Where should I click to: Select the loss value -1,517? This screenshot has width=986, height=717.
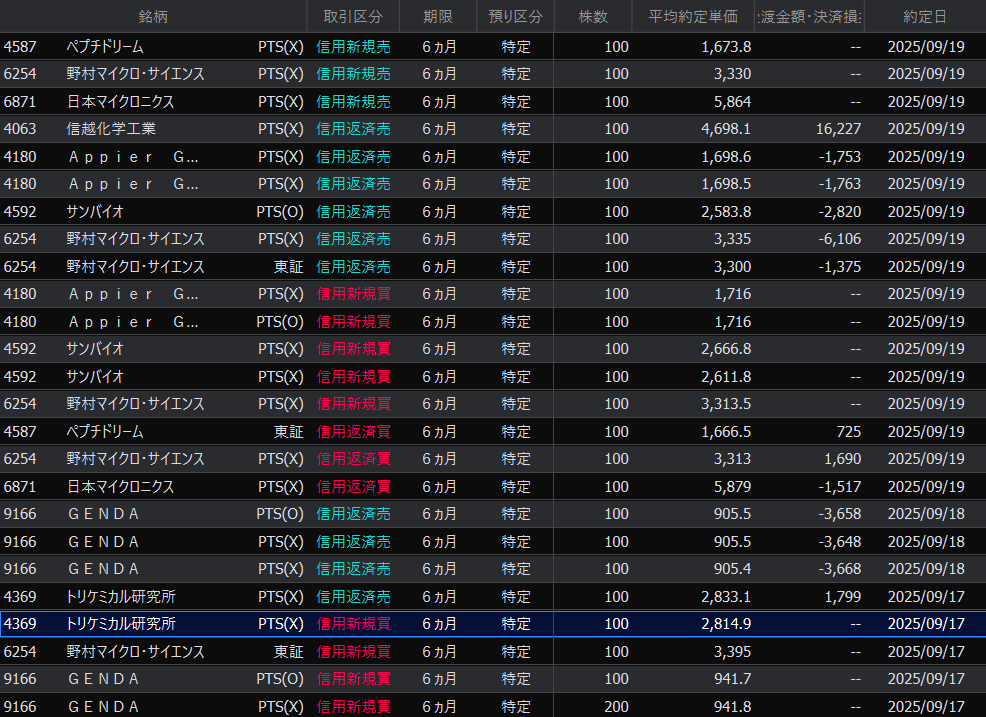(839, 486)
